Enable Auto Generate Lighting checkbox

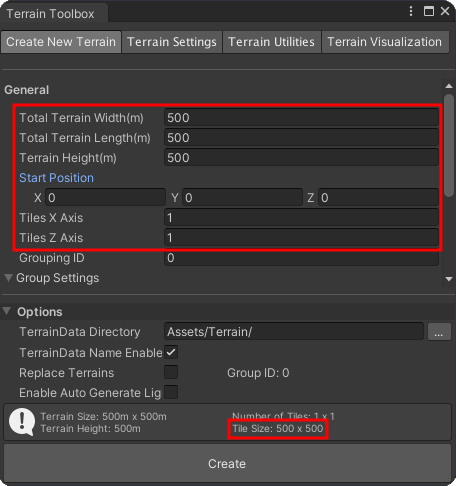pyautogui.click(x=171, y=392)
